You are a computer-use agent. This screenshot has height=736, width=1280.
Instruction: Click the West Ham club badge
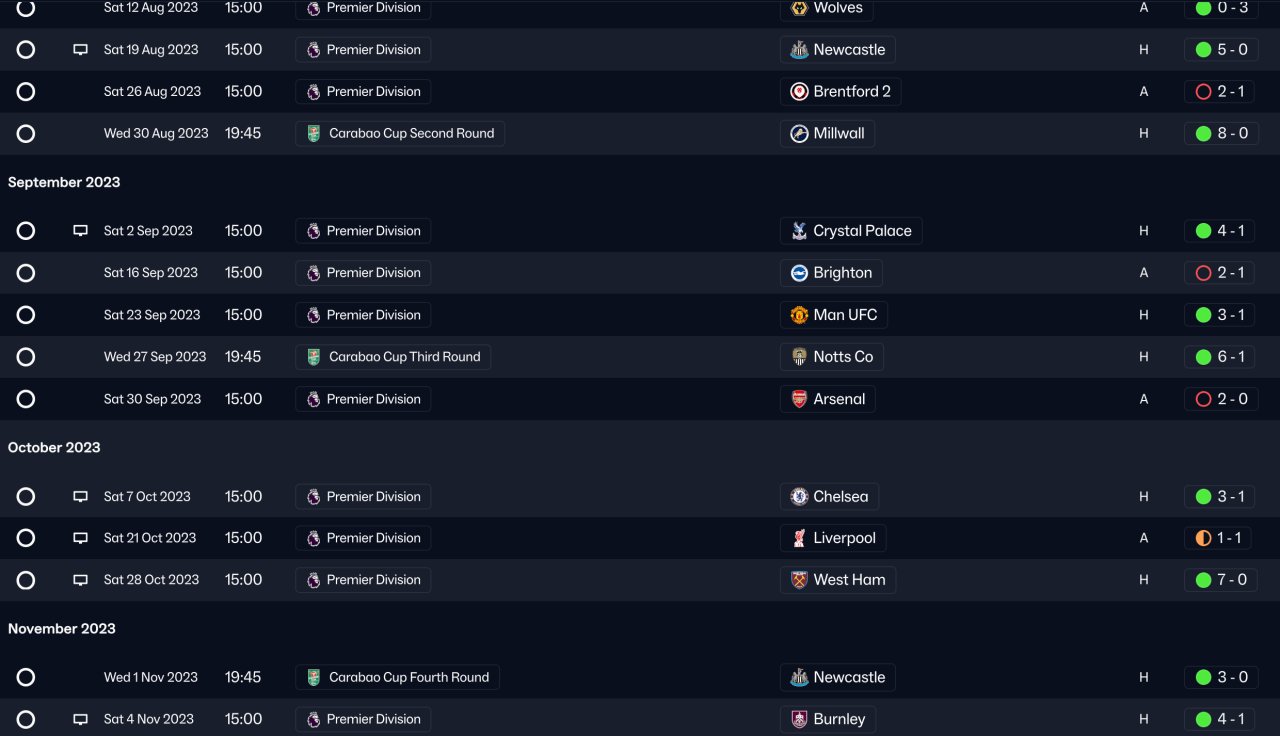pyautogui.click(x=799, y=580)
